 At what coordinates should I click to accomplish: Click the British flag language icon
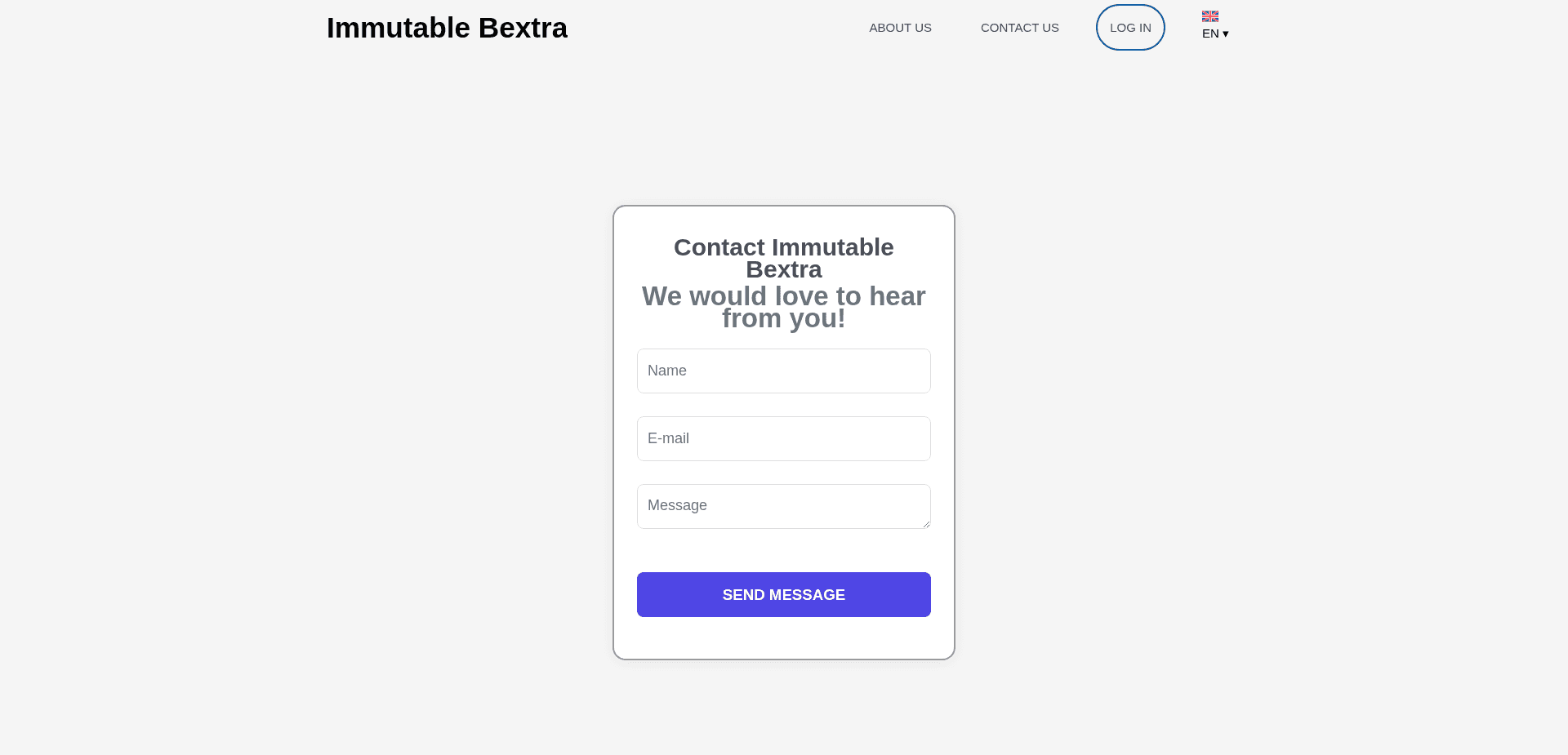pos(1209,16)
